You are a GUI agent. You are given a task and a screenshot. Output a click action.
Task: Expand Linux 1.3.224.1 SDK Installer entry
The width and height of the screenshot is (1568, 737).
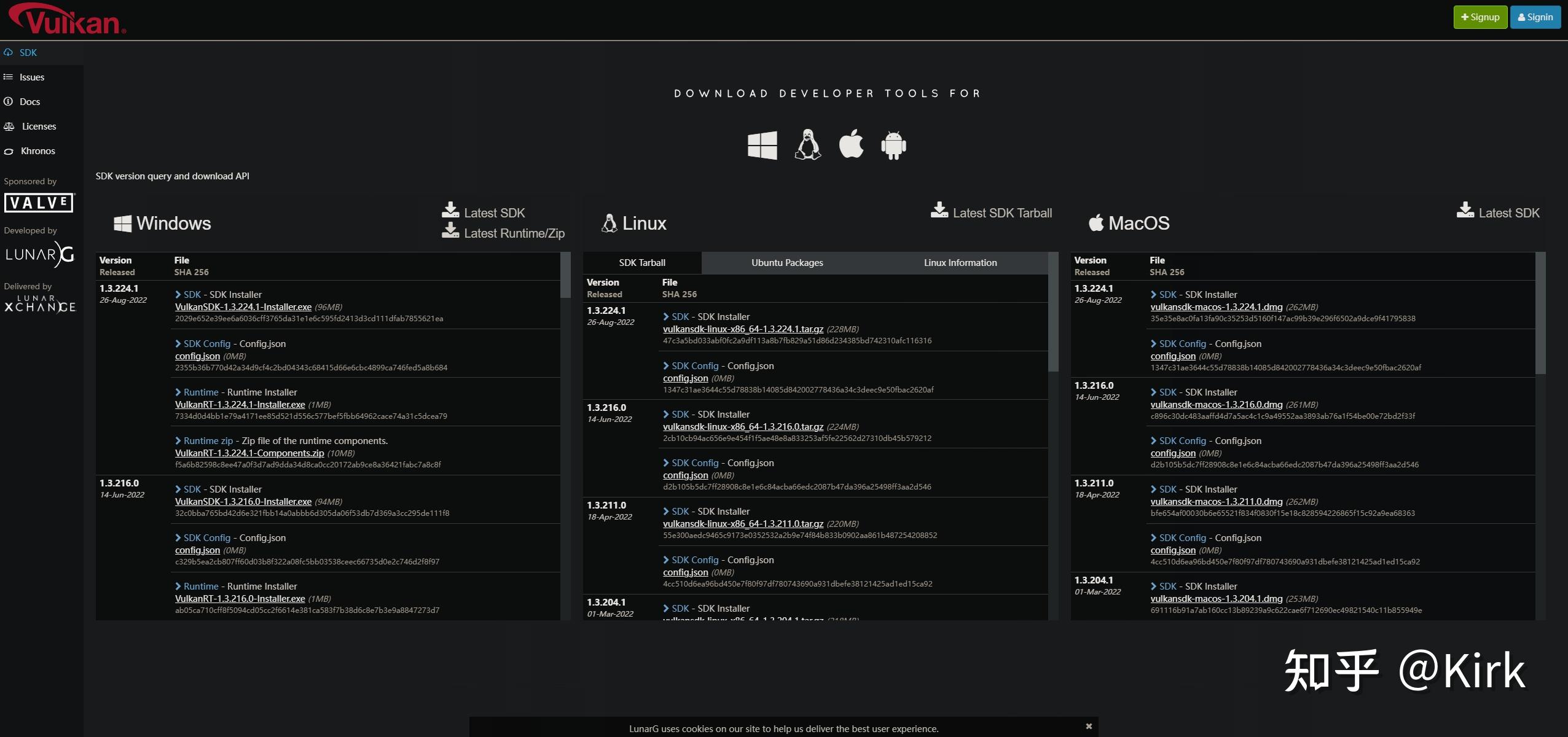point(676,317)
